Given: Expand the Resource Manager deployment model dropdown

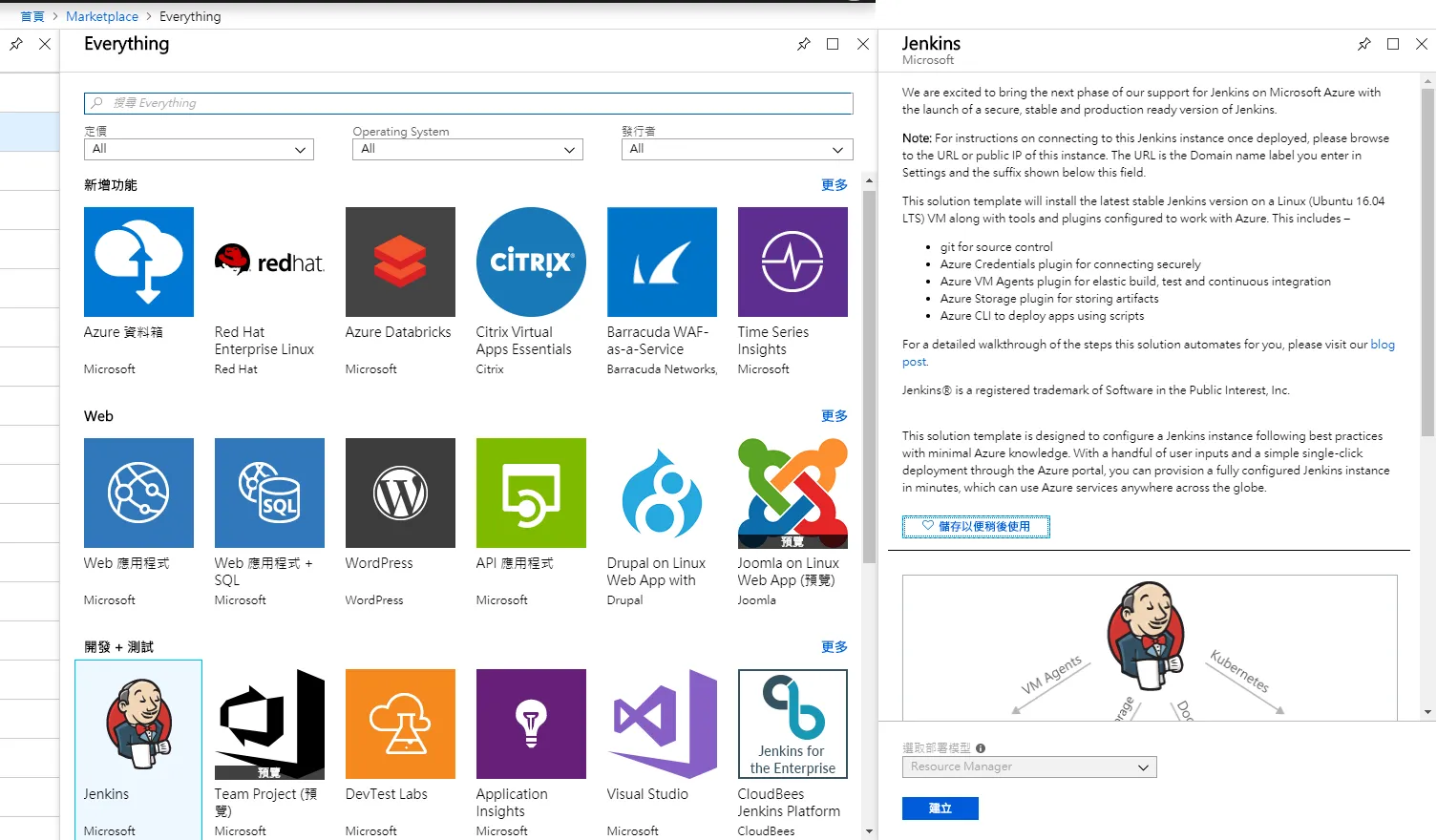Looking at the screenshot, I should coord(1029,766).
